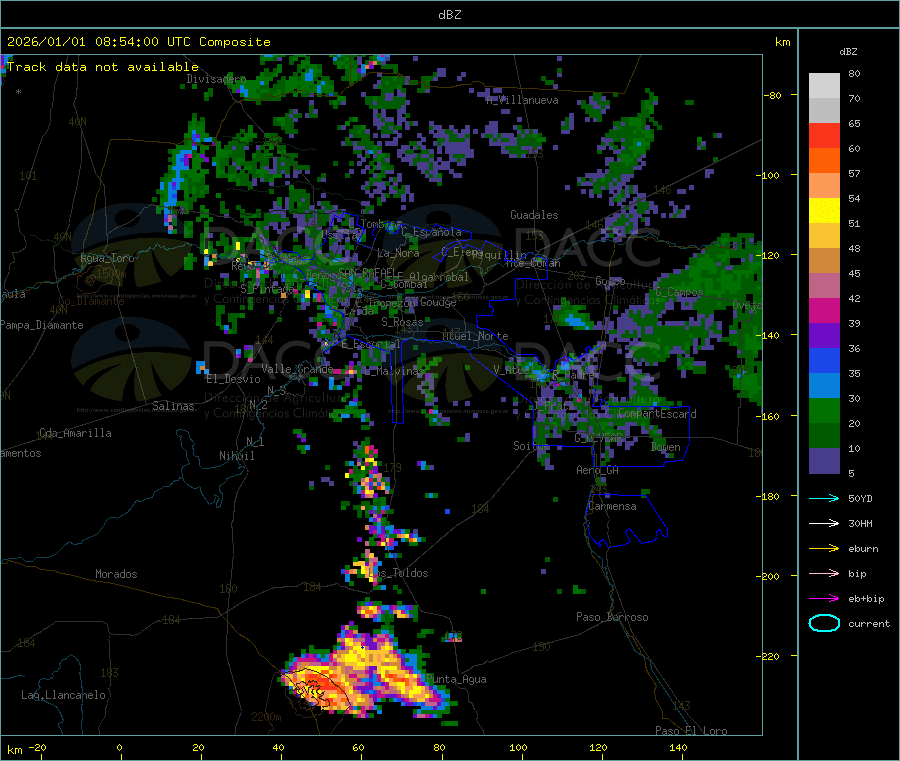Pick the light grey 80–70 dBZ swatch
The height and width of the screenshot is (761, 900).
click(824, 86)
